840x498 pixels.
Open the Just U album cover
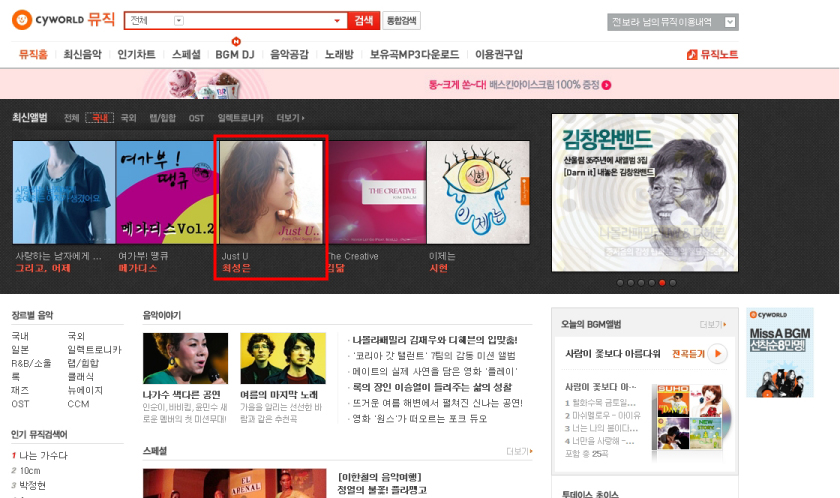coord(272,192)
